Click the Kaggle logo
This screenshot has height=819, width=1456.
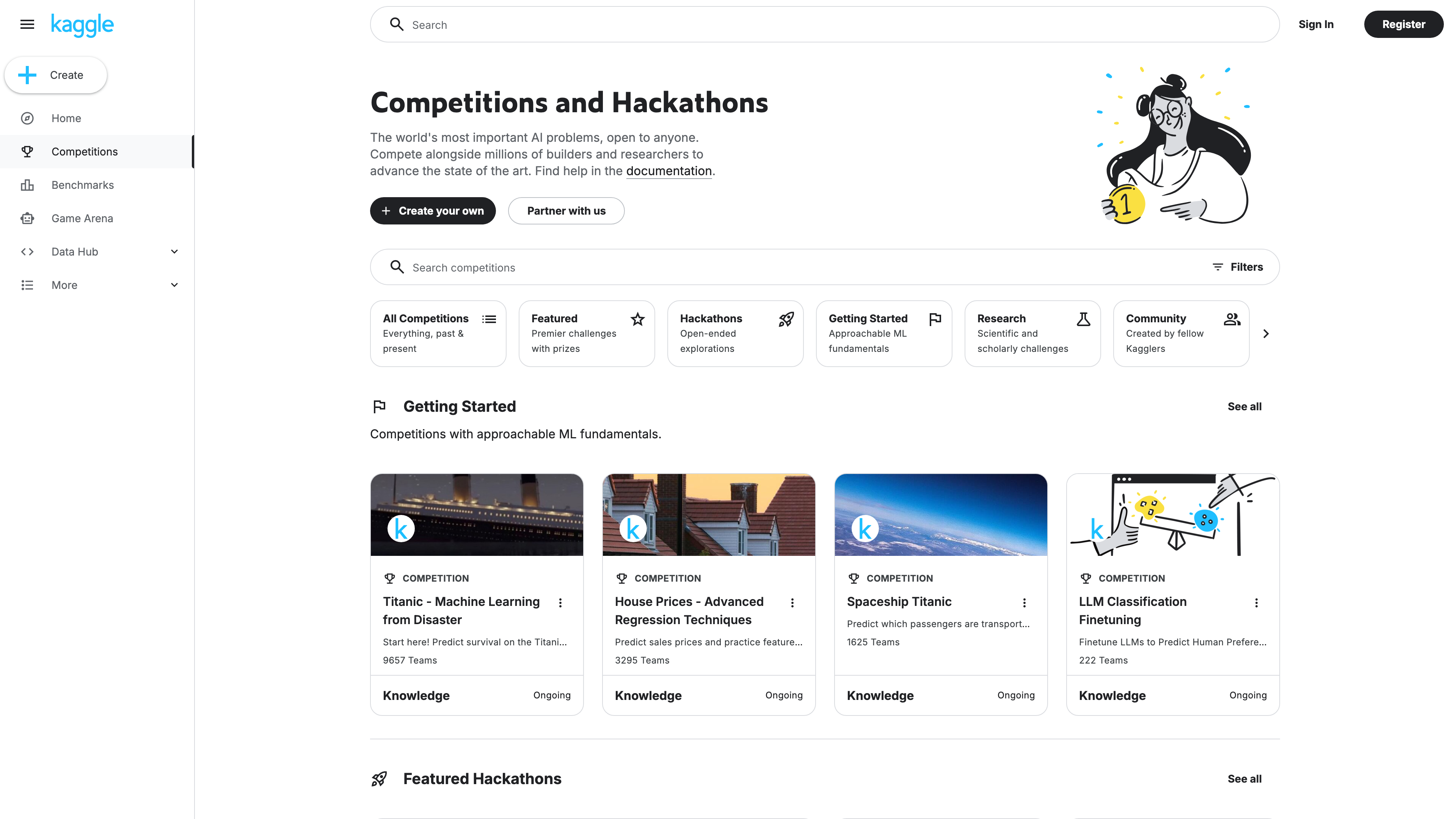click(83, 25)
